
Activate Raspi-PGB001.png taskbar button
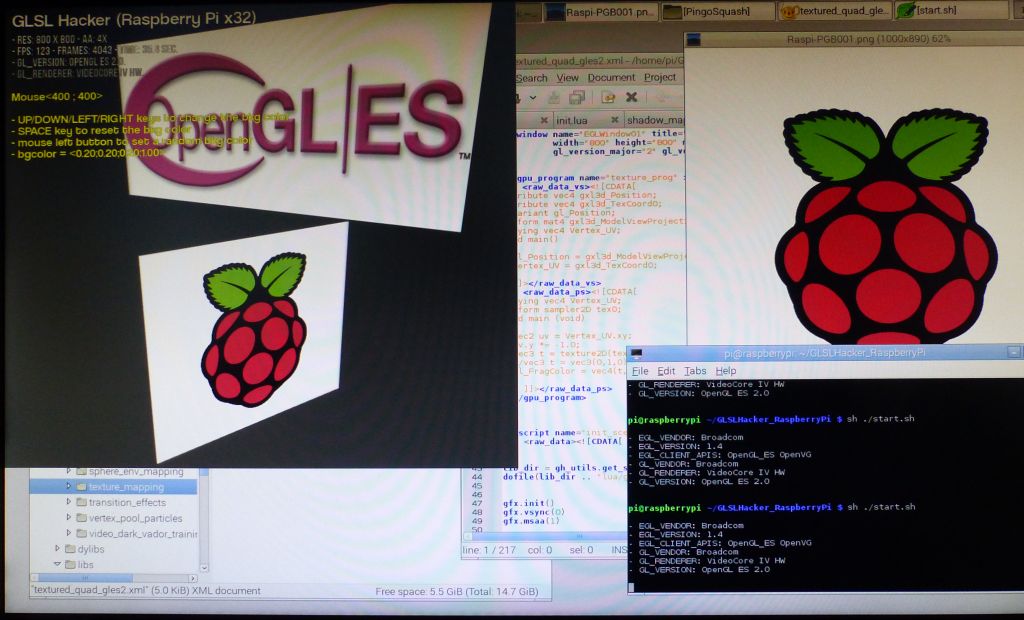[x=601, y=11]
